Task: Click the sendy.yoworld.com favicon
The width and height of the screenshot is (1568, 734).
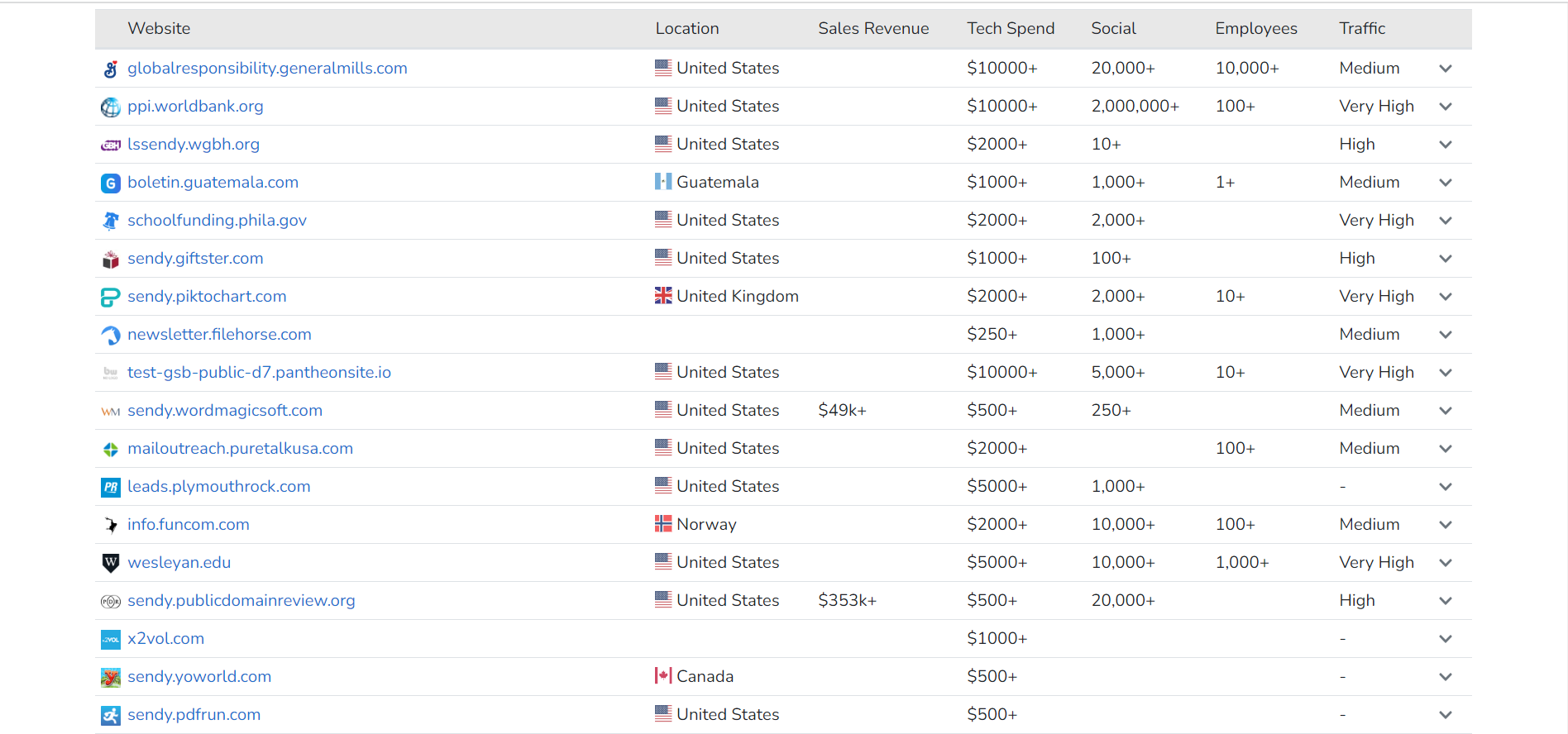Action: point(110,677)
